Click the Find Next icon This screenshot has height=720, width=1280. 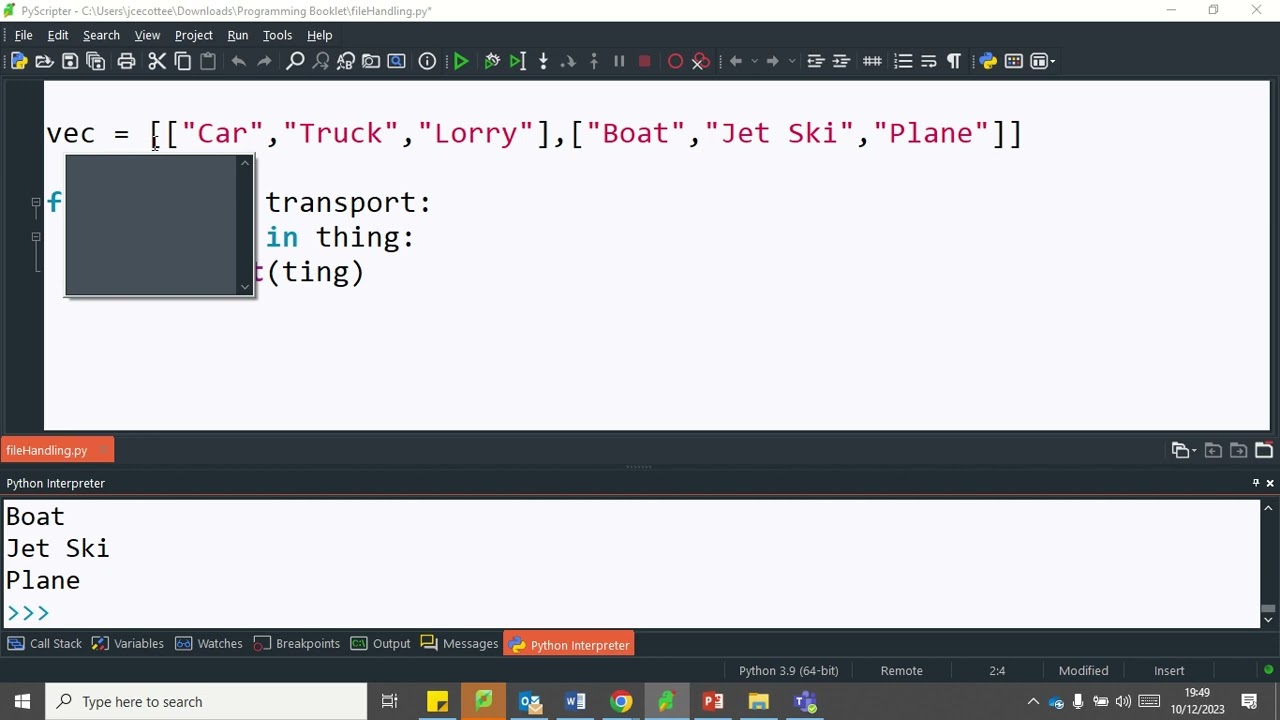[321, 61]
